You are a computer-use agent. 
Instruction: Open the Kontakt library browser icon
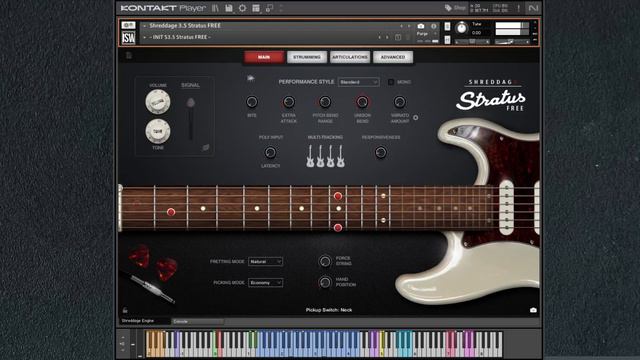216,8
